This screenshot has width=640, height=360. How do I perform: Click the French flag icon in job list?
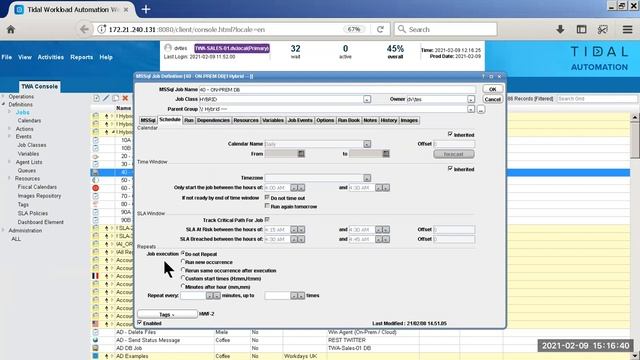pos(95,276)
